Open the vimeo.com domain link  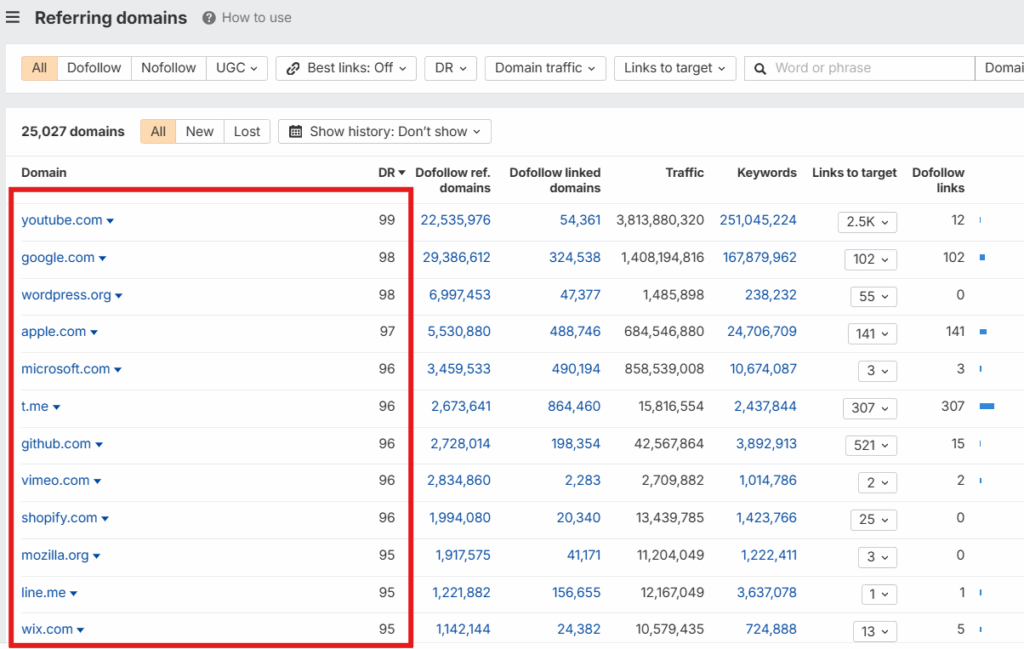click(x=55, y=480)
